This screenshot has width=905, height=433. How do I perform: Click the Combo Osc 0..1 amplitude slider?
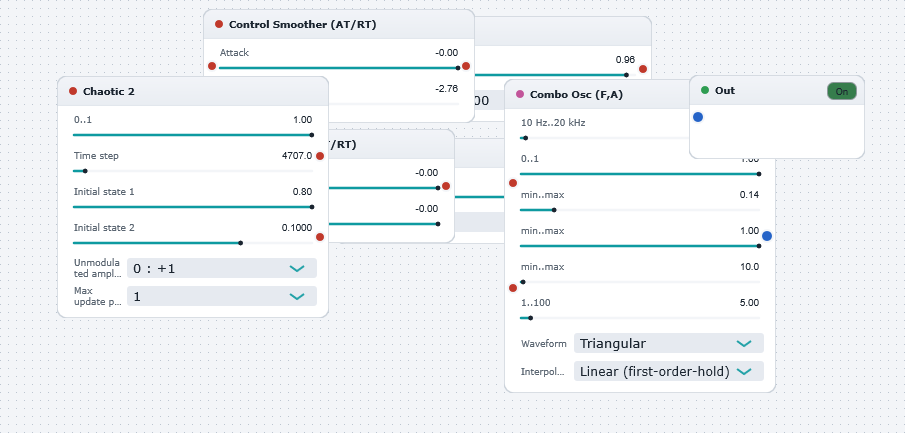pos(640,174)
